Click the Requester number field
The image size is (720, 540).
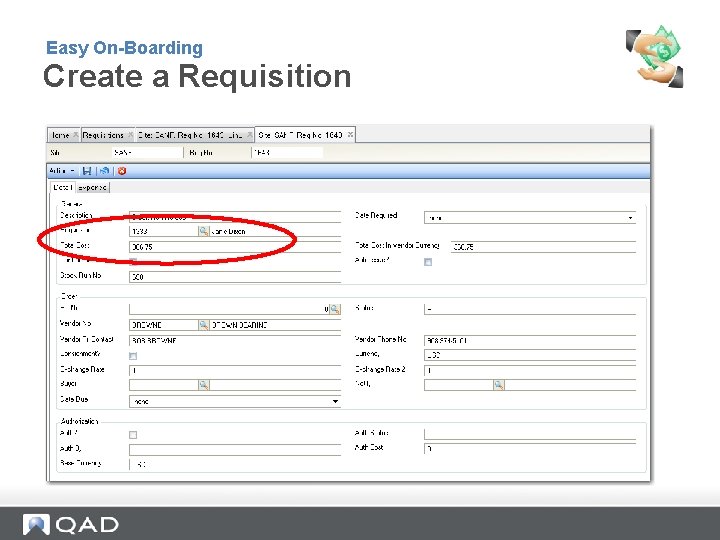(x=164, y=231)
